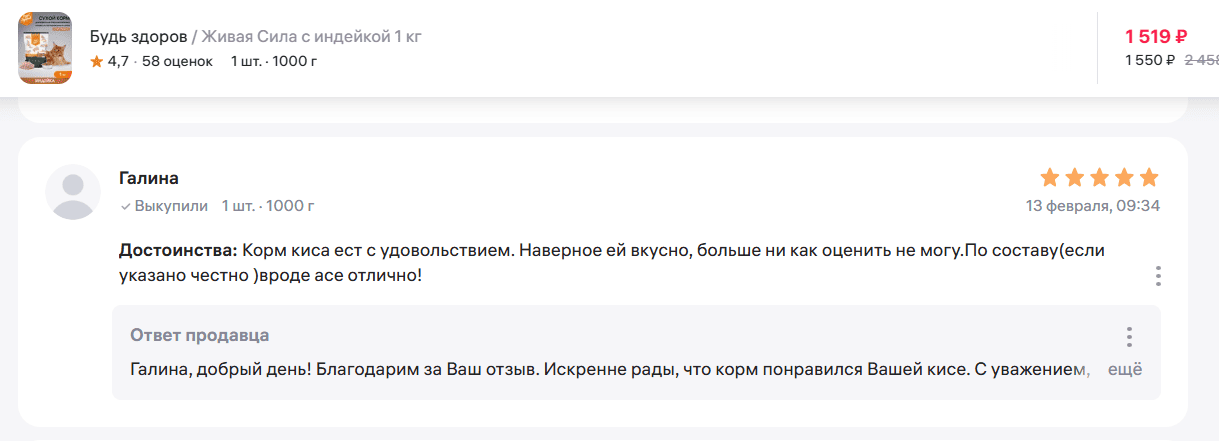Open the product thumbnail image

45,48
